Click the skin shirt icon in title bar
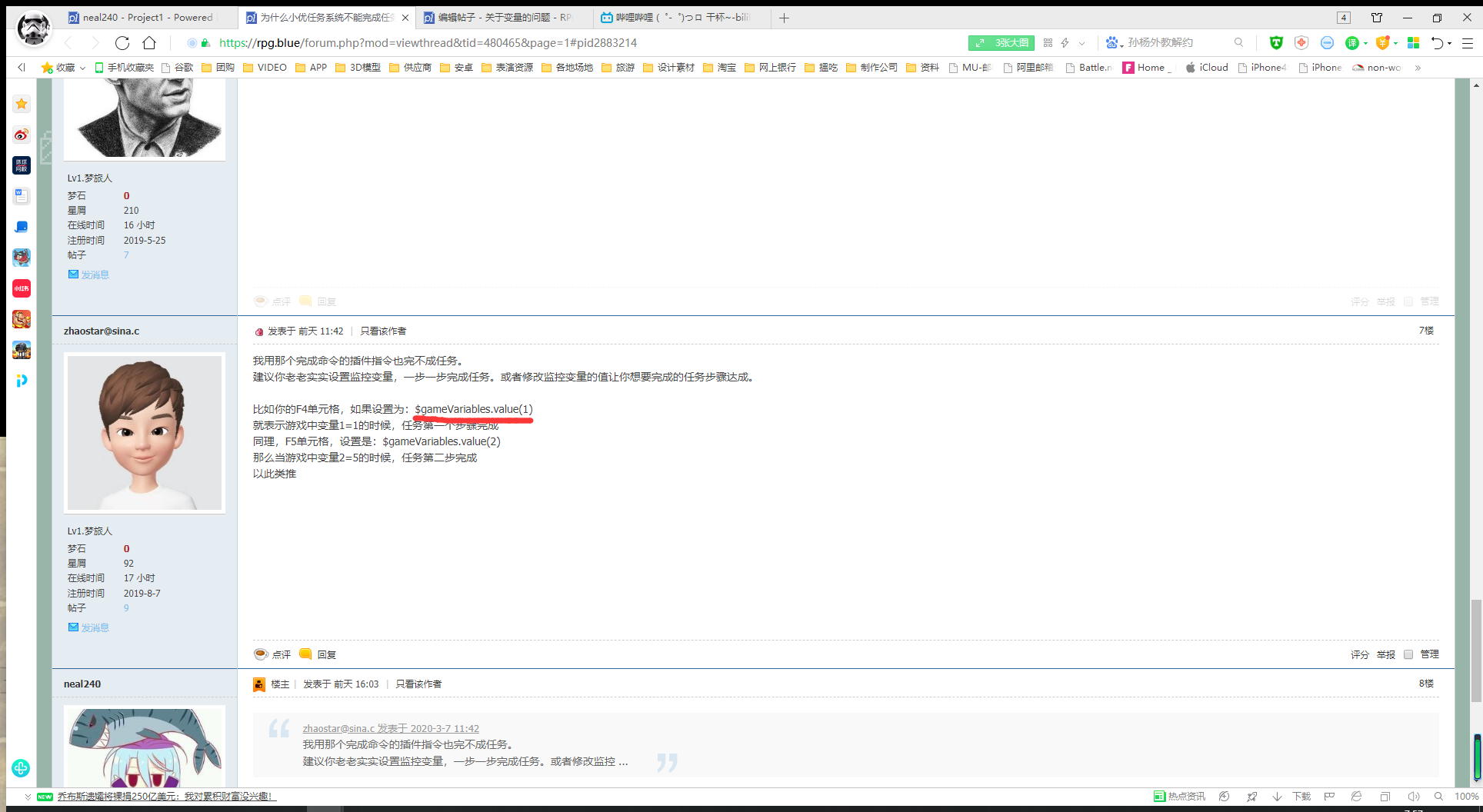 (x=1377, y=18)
